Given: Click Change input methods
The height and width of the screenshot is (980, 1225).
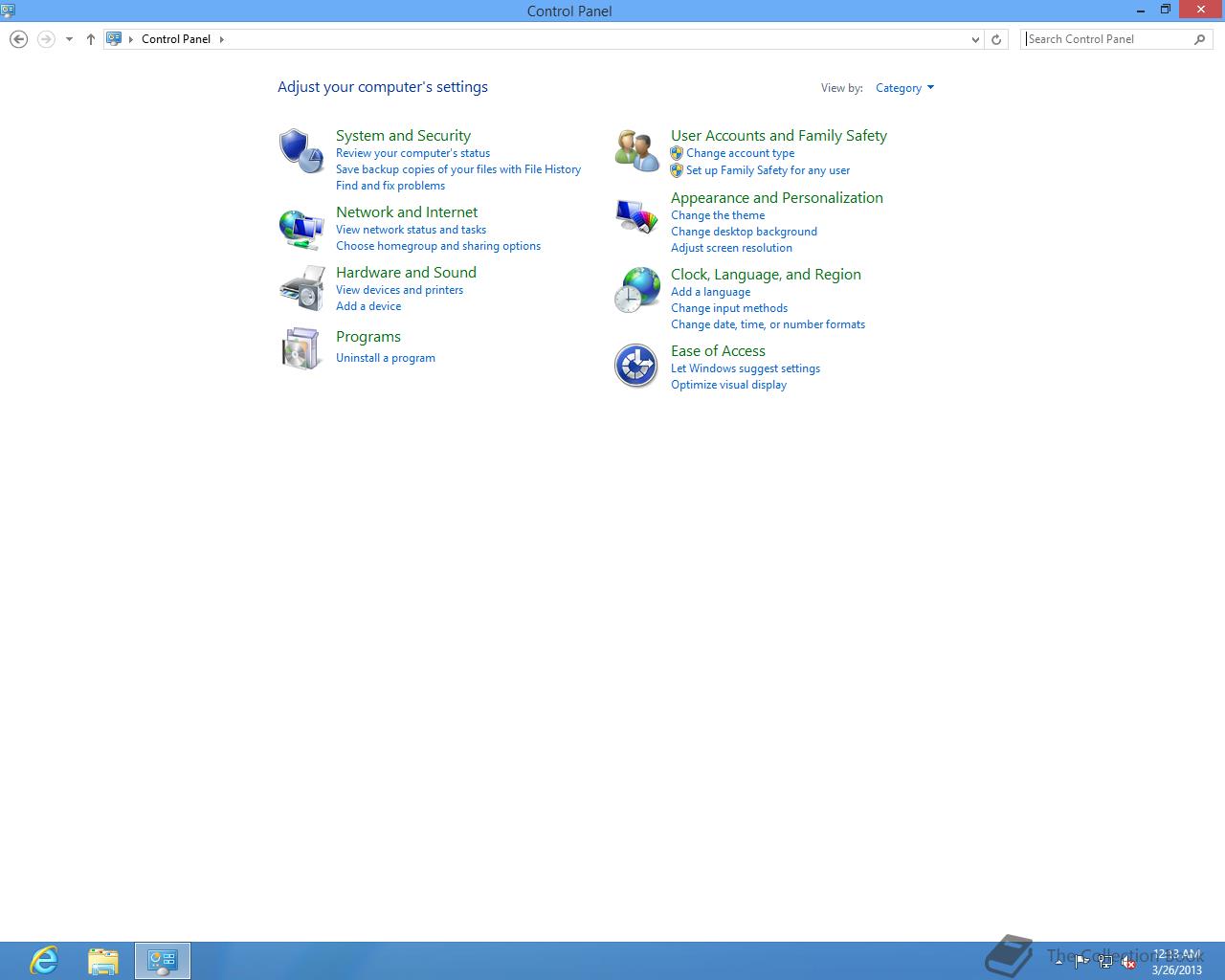Looking at the screenshot, I should [729, 308].
